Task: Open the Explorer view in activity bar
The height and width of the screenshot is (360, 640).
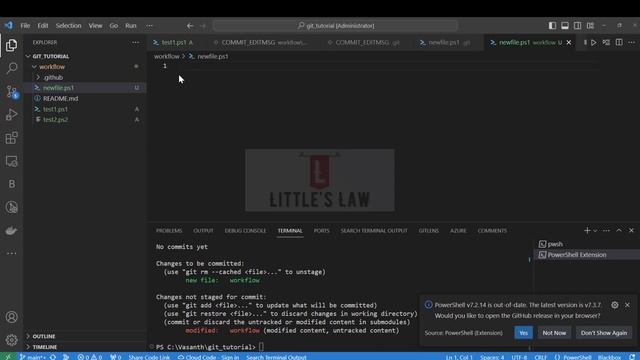Action: tap(11, 45)
